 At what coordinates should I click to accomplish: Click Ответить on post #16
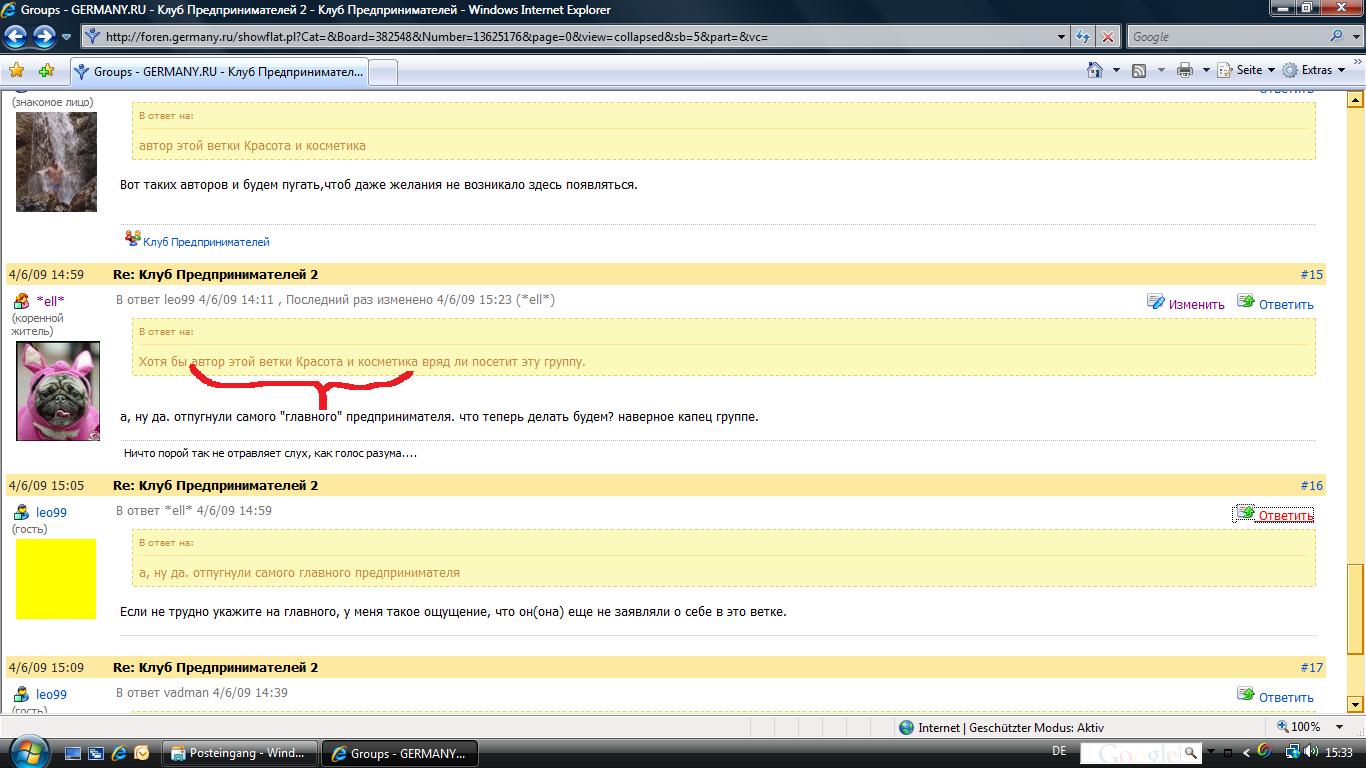pos(1284,515)
